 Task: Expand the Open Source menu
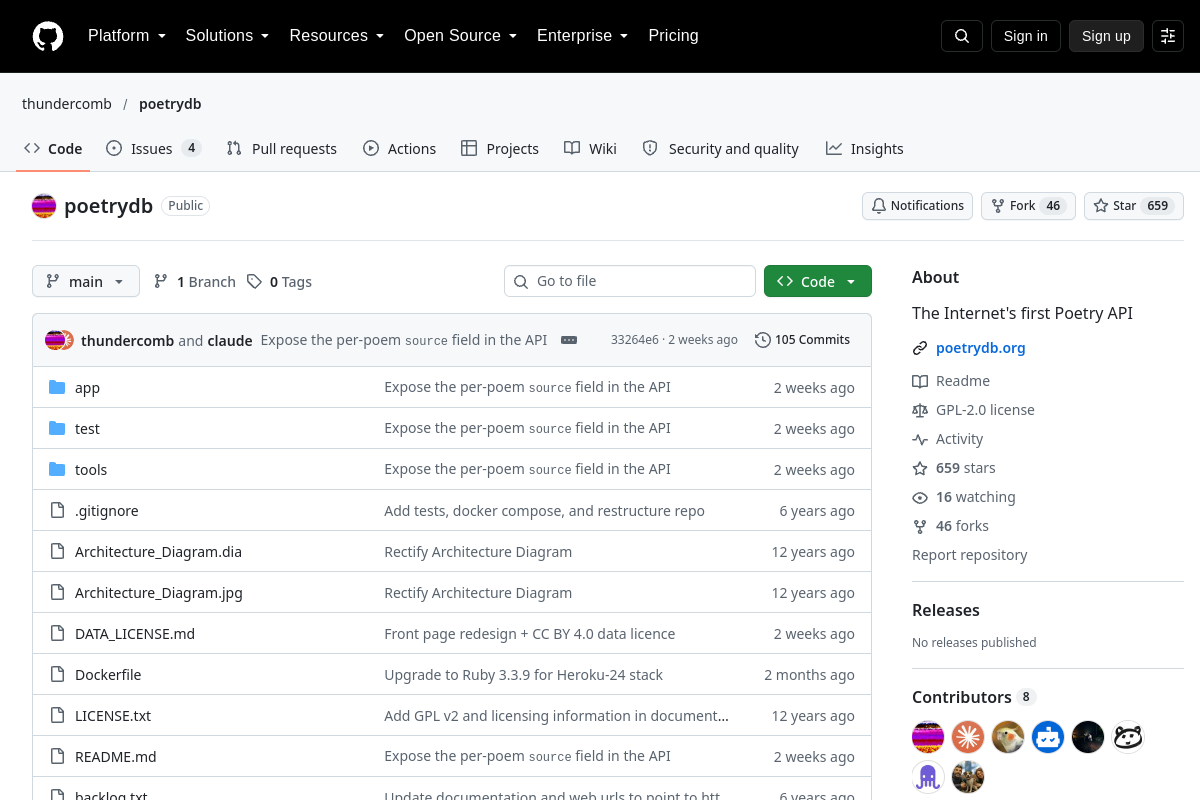pos(460,36)
